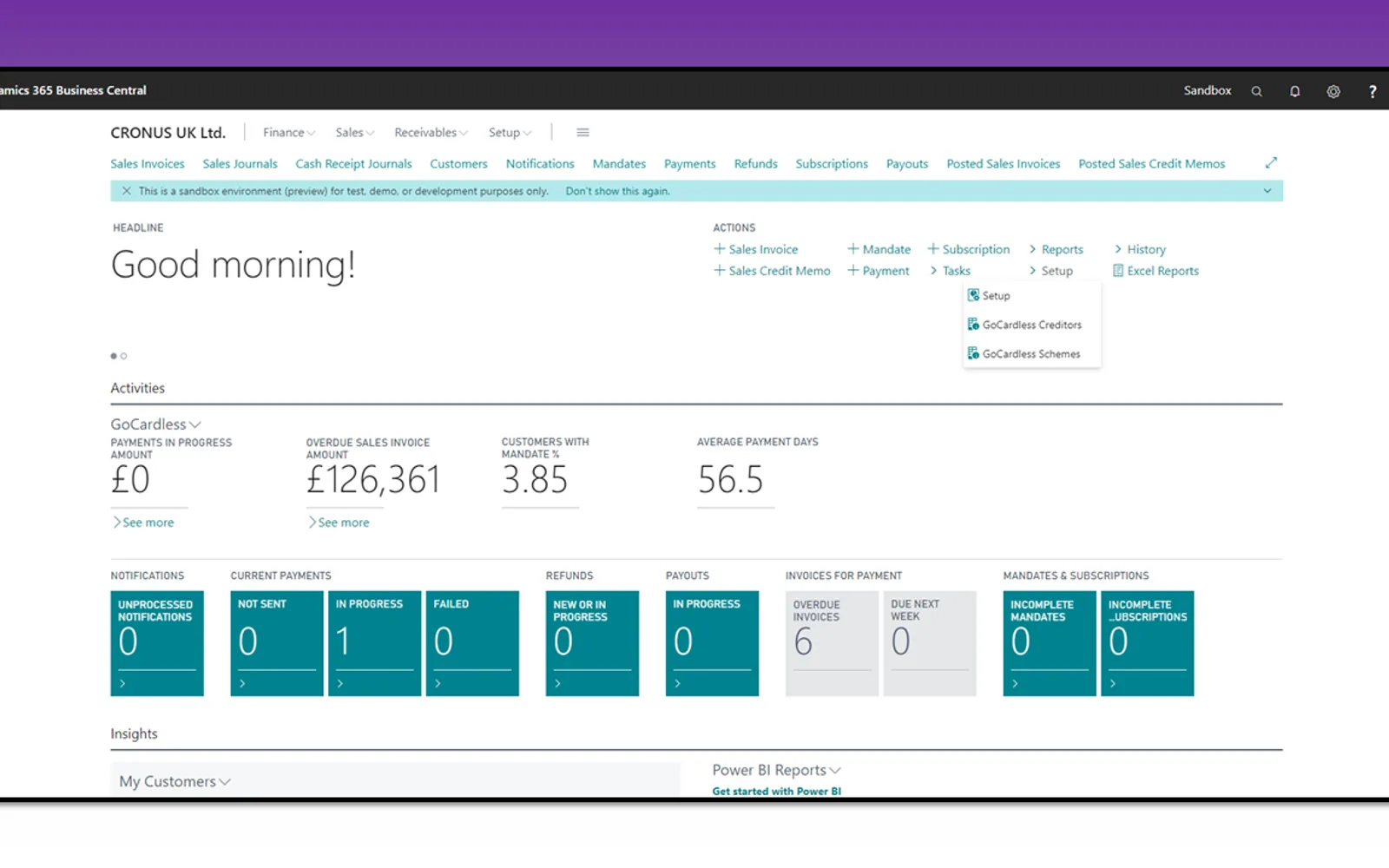Expand the Finance menu dropdown

click(289, 133)
